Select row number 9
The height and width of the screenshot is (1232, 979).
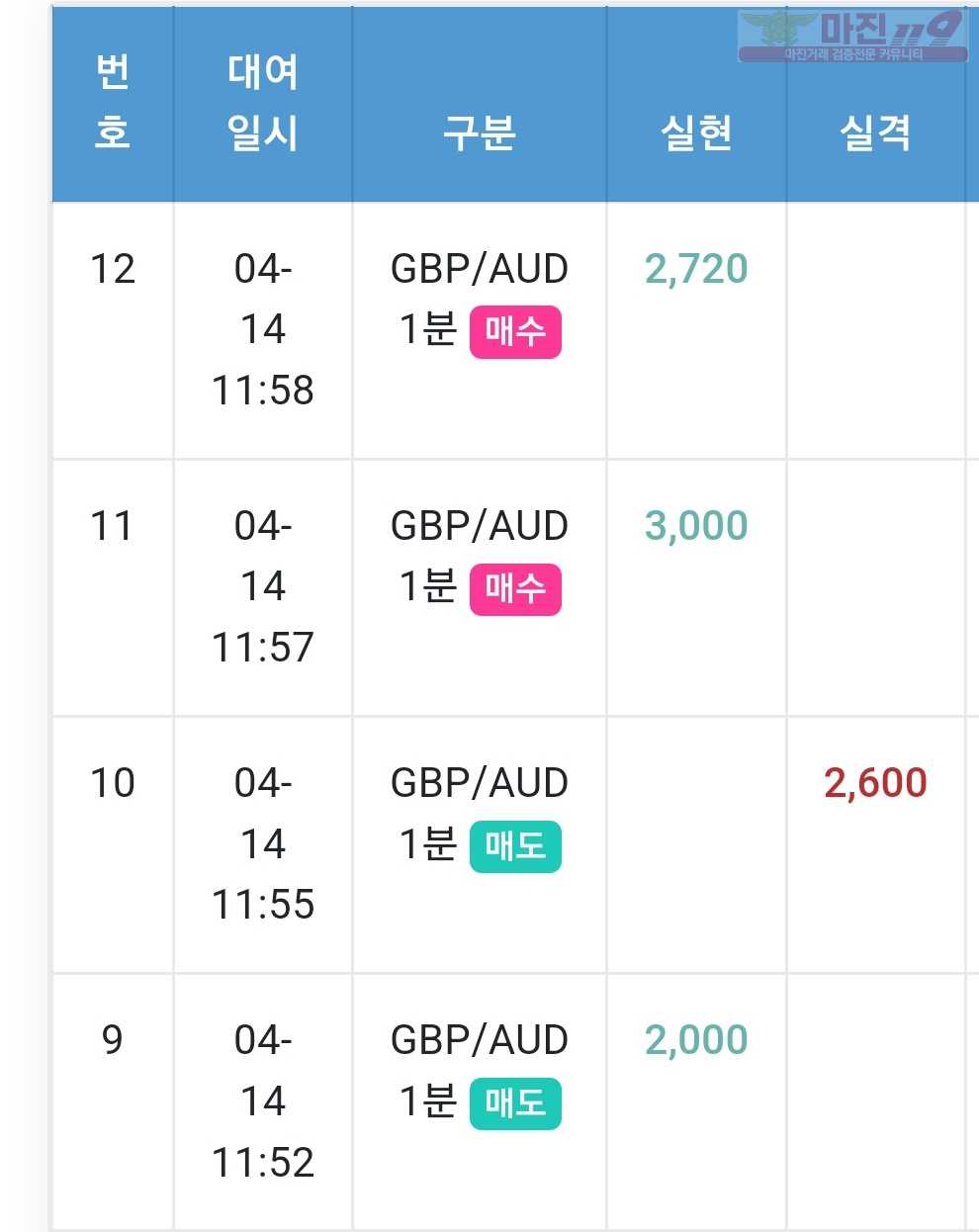pyautogui.click(x=113, y=1040)
